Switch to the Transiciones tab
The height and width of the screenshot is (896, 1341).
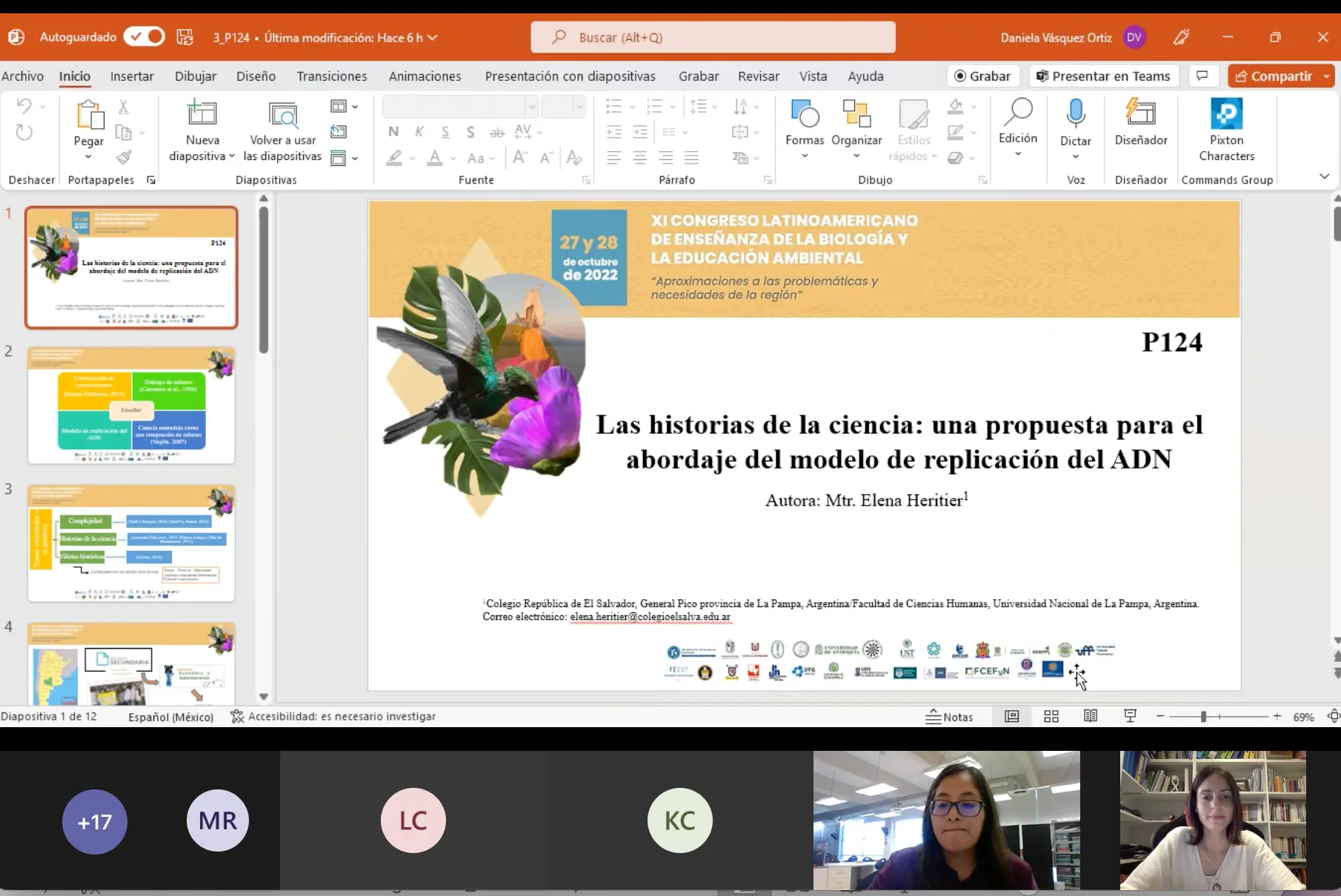[332, 76]
